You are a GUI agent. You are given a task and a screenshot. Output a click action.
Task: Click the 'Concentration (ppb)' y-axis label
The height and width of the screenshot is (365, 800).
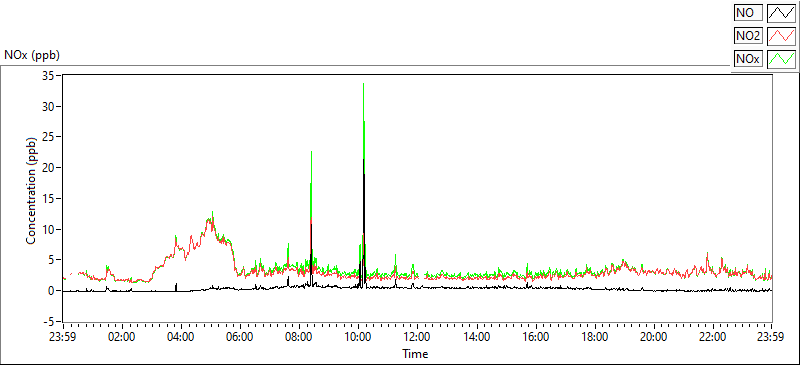(32, 191)
